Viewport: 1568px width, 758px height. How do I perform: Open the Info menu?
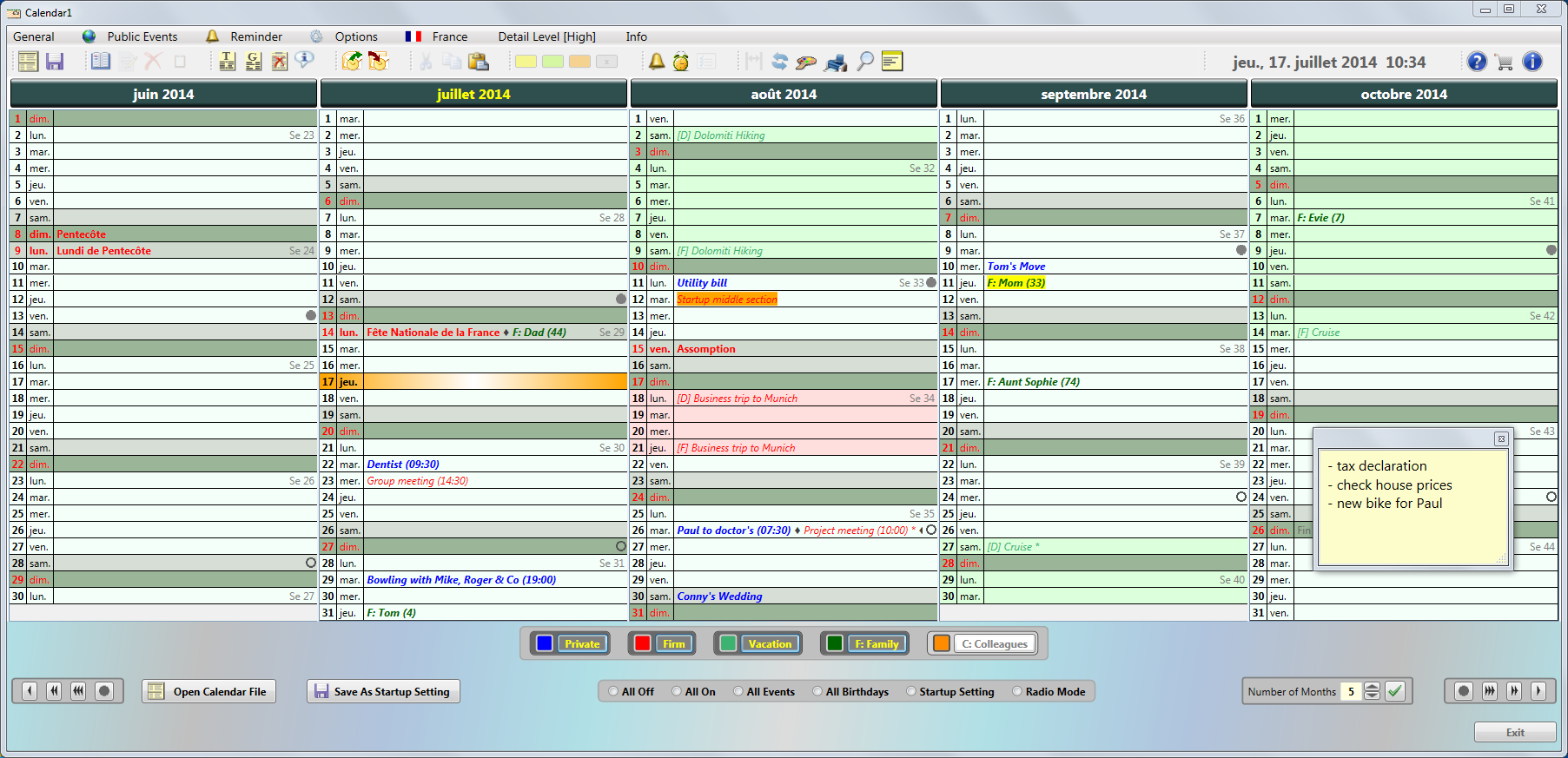pyautogui.click(x=637, y=36)
